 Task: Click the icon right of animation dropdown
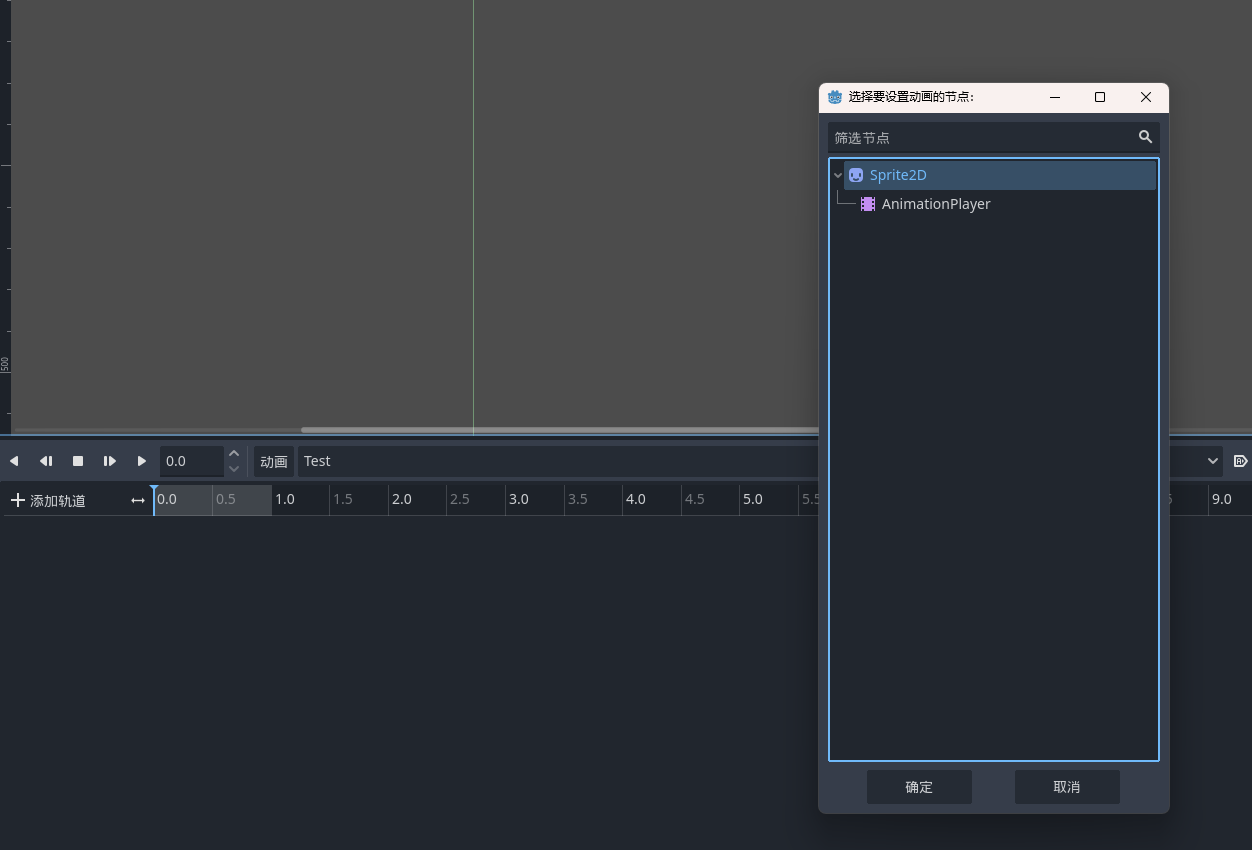(1240, 461)
